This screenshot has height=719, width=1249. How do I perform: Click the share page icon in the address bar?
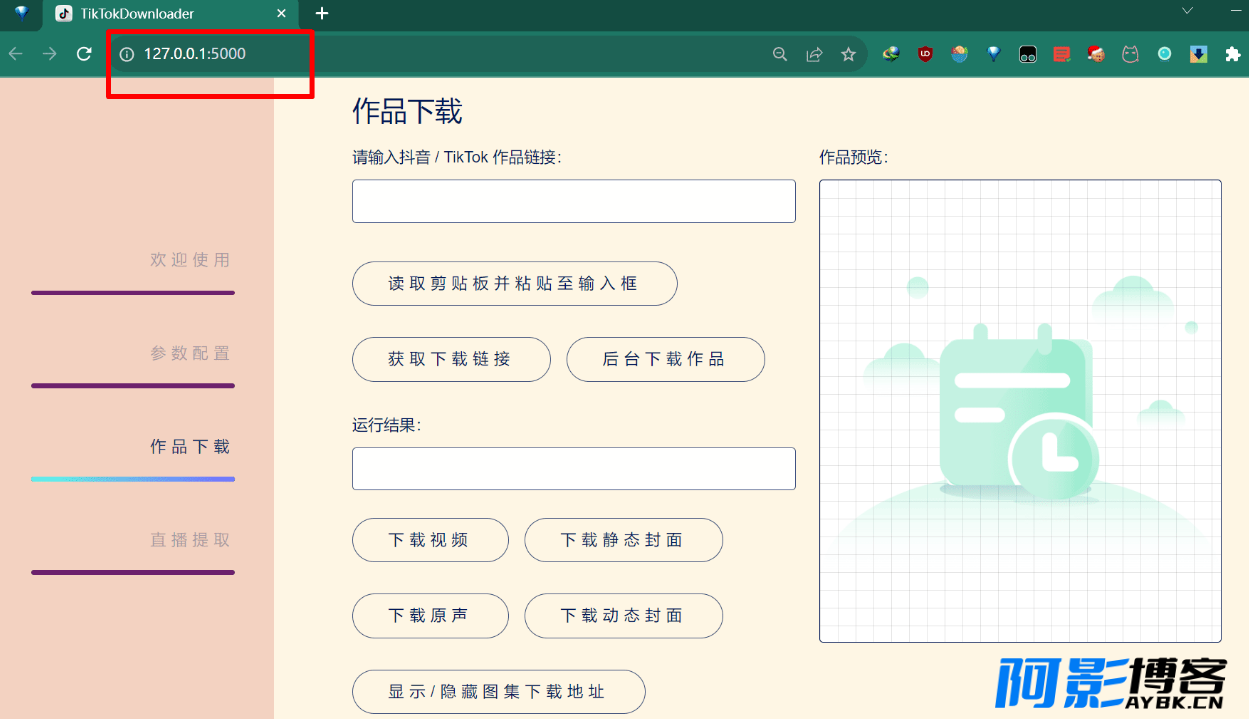tap(815, 54)
